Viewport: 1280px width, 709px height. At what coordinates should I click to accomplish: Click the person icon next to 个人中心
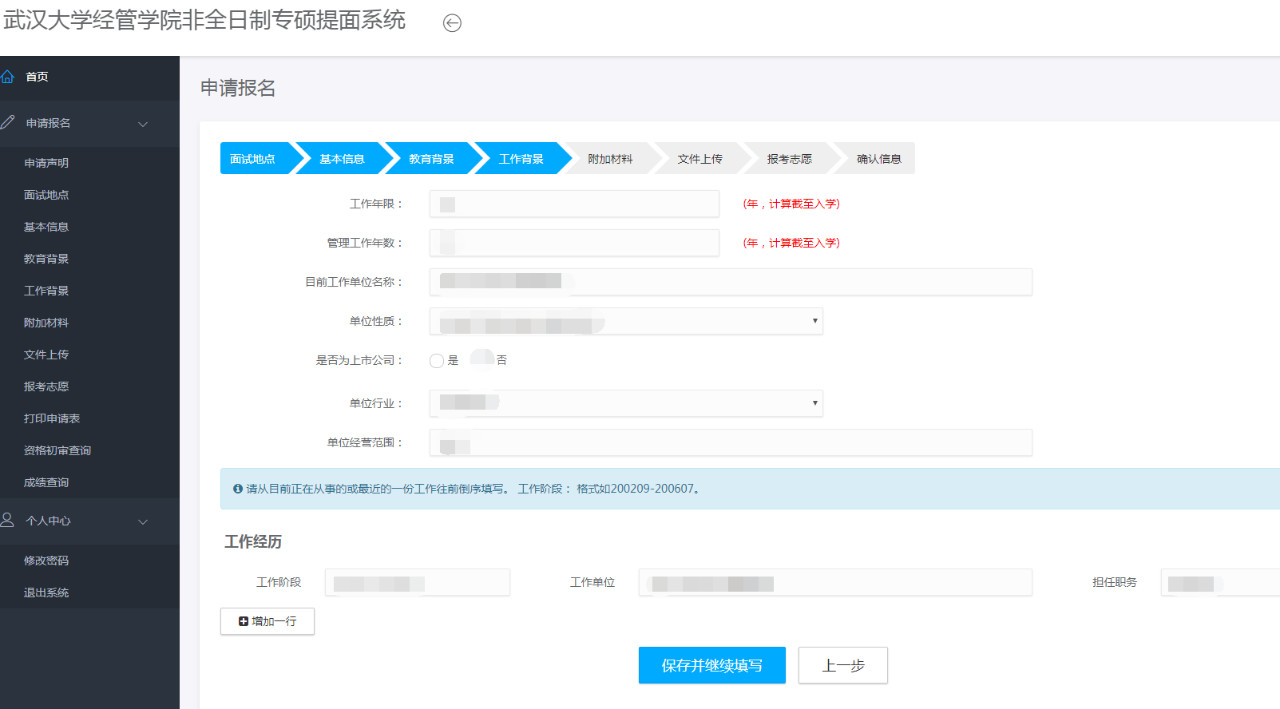click(x=8, y=521)
